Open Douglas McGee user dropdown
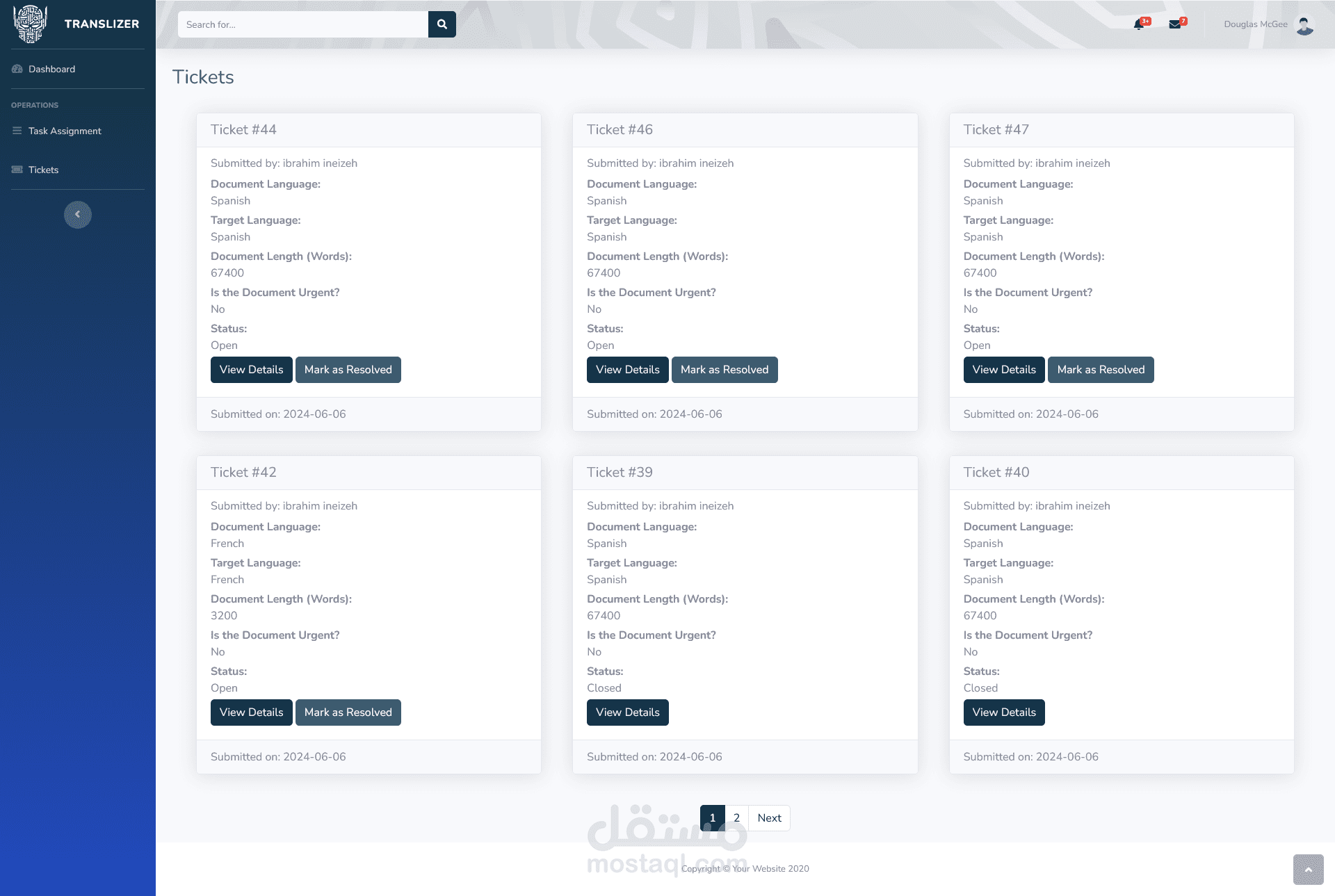 click(x=1255, y=24)
